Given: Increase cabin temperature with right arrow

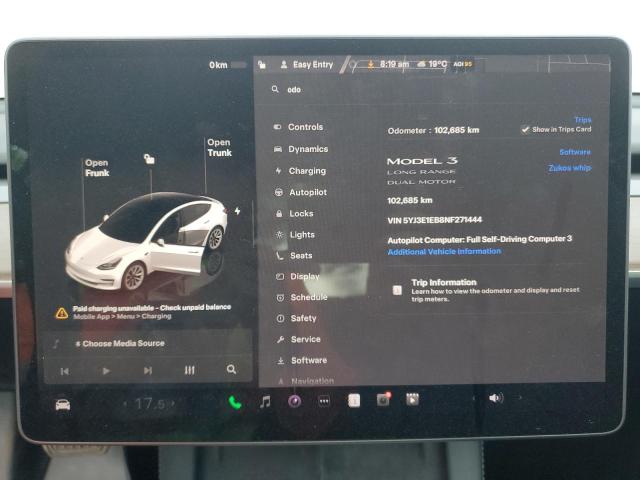Looking at the screenshot, I should coord(173,404).
